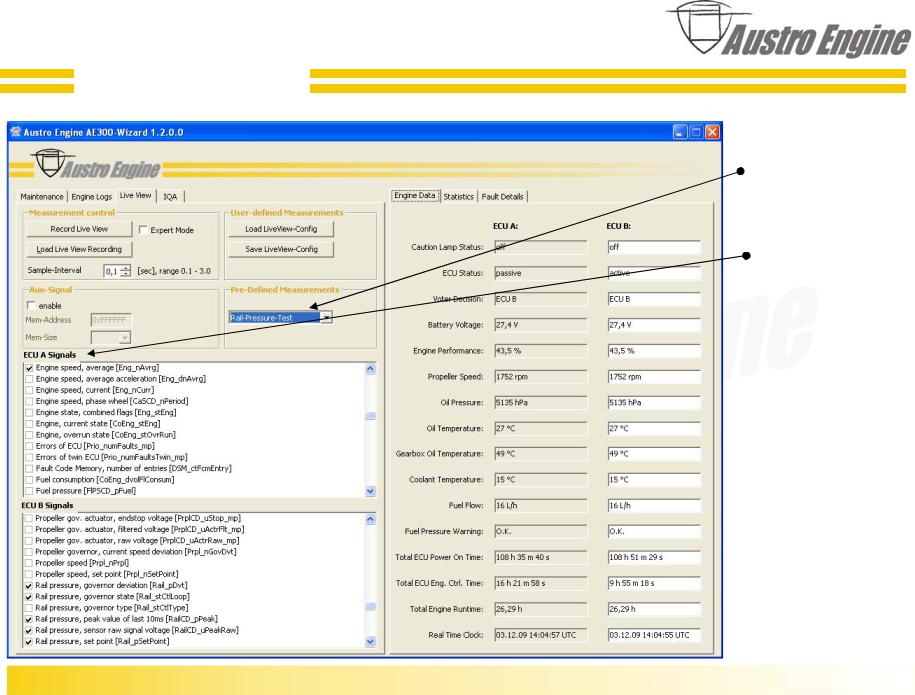The height and width of the screenshot is (695, 915).
Task: Check Fault Code Memory number of entries
Action: click(29, 469)
